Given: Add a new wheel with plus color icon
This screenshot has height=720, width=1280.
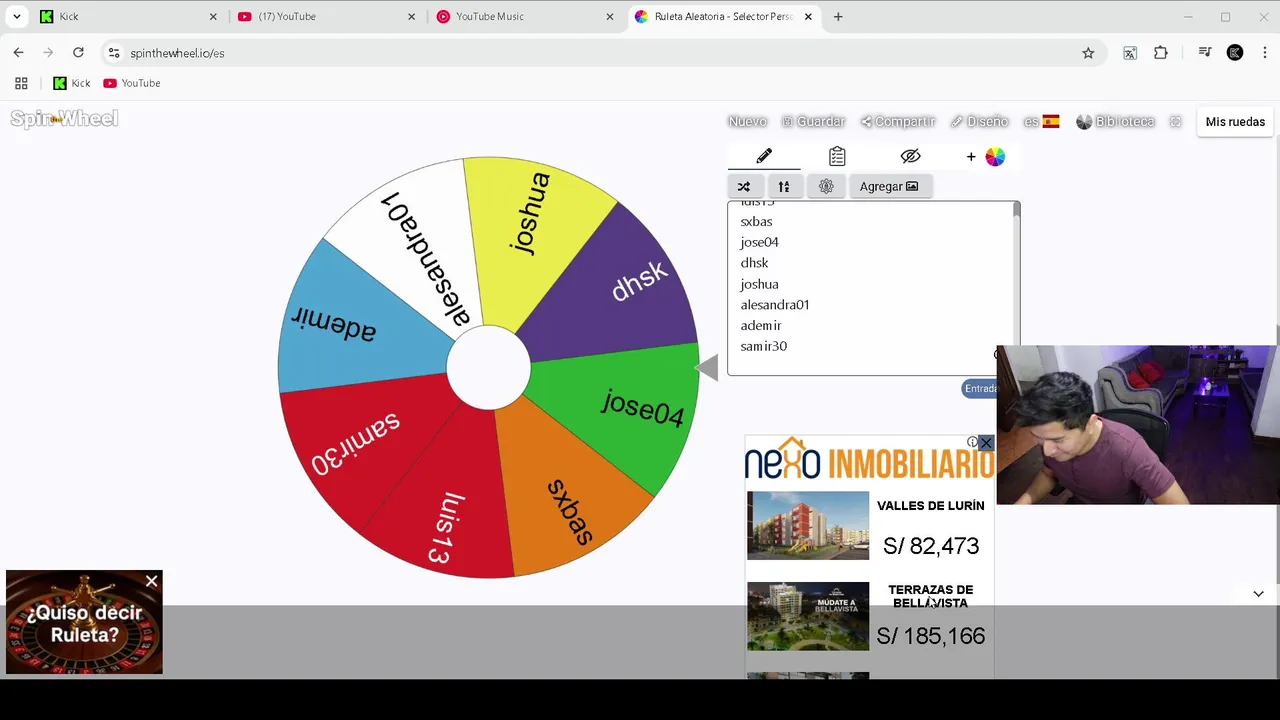Looking at the screenshot, I should click(985, 157).
